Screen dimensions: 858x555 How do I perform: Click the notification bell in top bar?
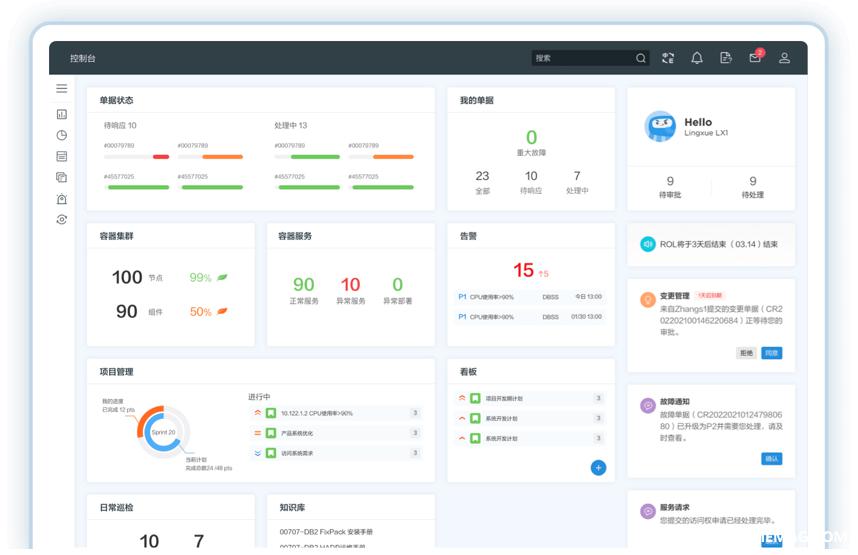[697, 58]
